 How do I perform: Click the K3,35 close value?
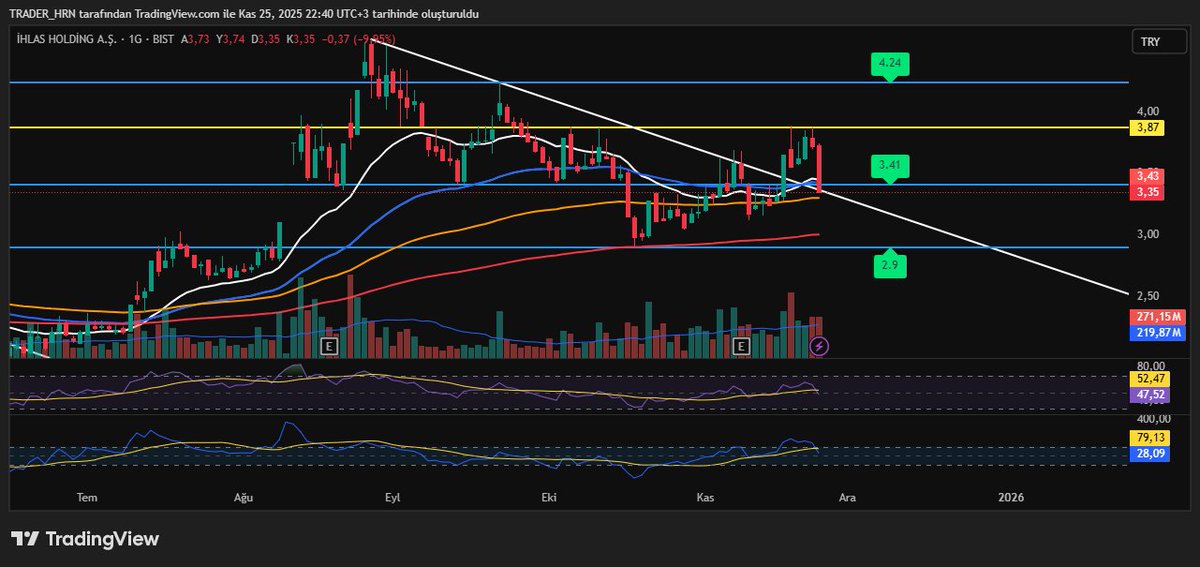tap(300, 39)
